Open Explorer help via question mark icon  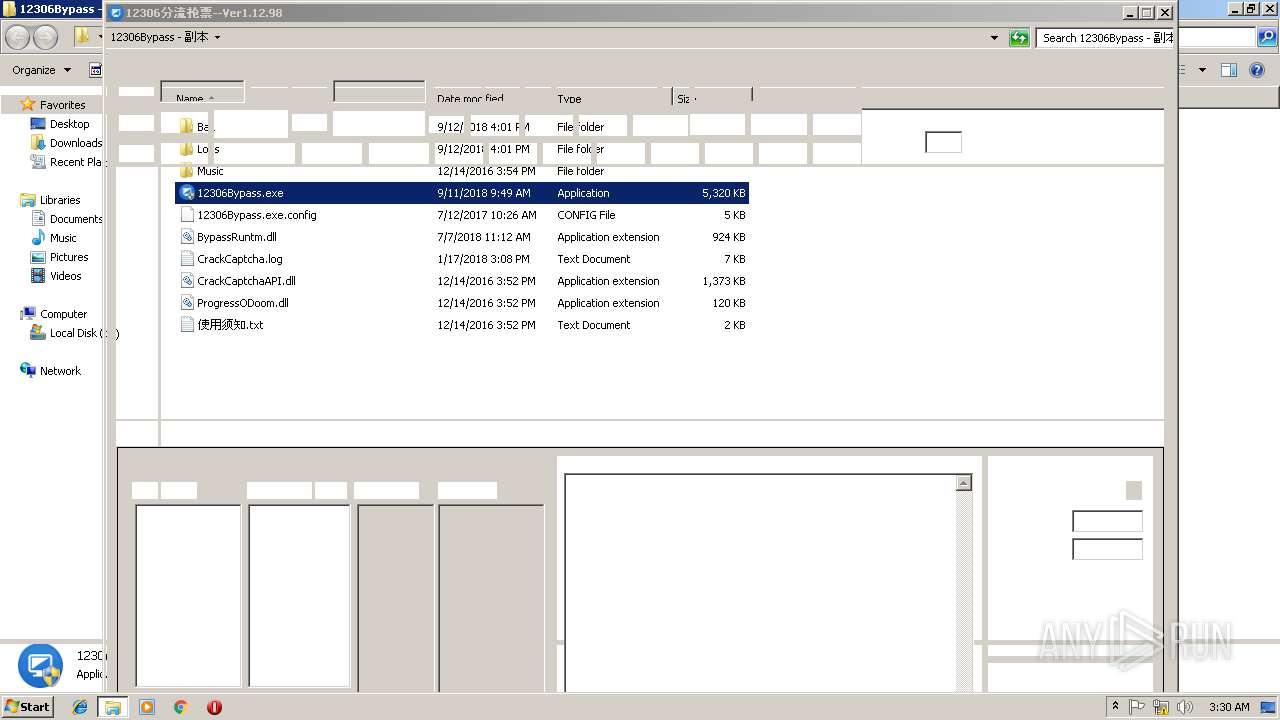(x=1258, y=70)
